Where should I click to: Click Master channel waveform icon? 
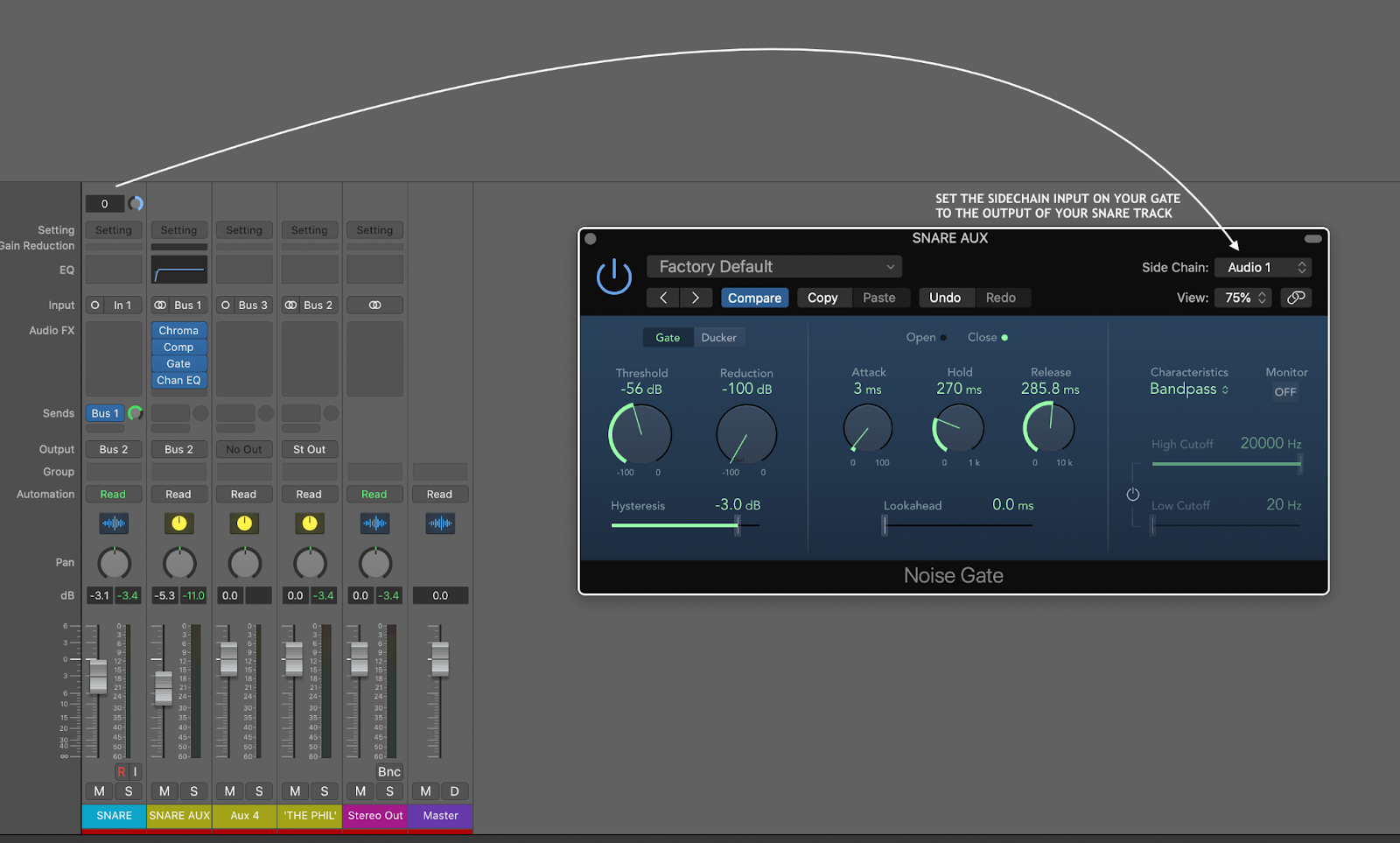440,523
